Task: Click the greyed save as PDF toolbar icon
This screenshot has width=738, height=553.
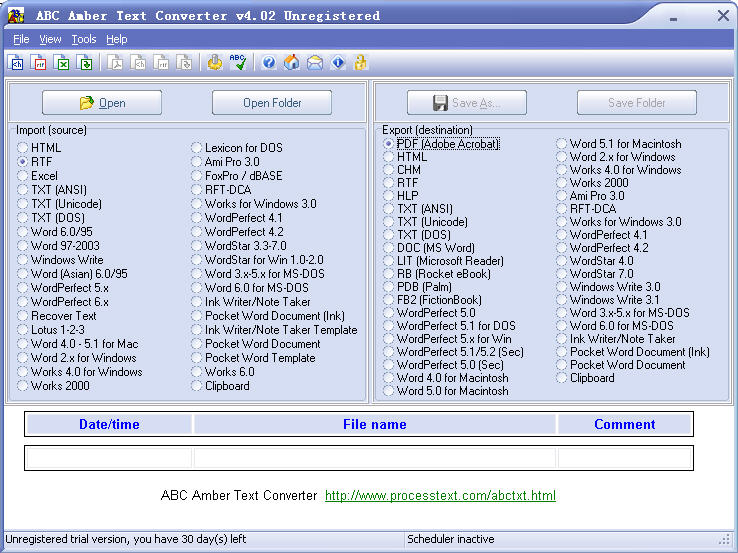Action: [115, 62]
